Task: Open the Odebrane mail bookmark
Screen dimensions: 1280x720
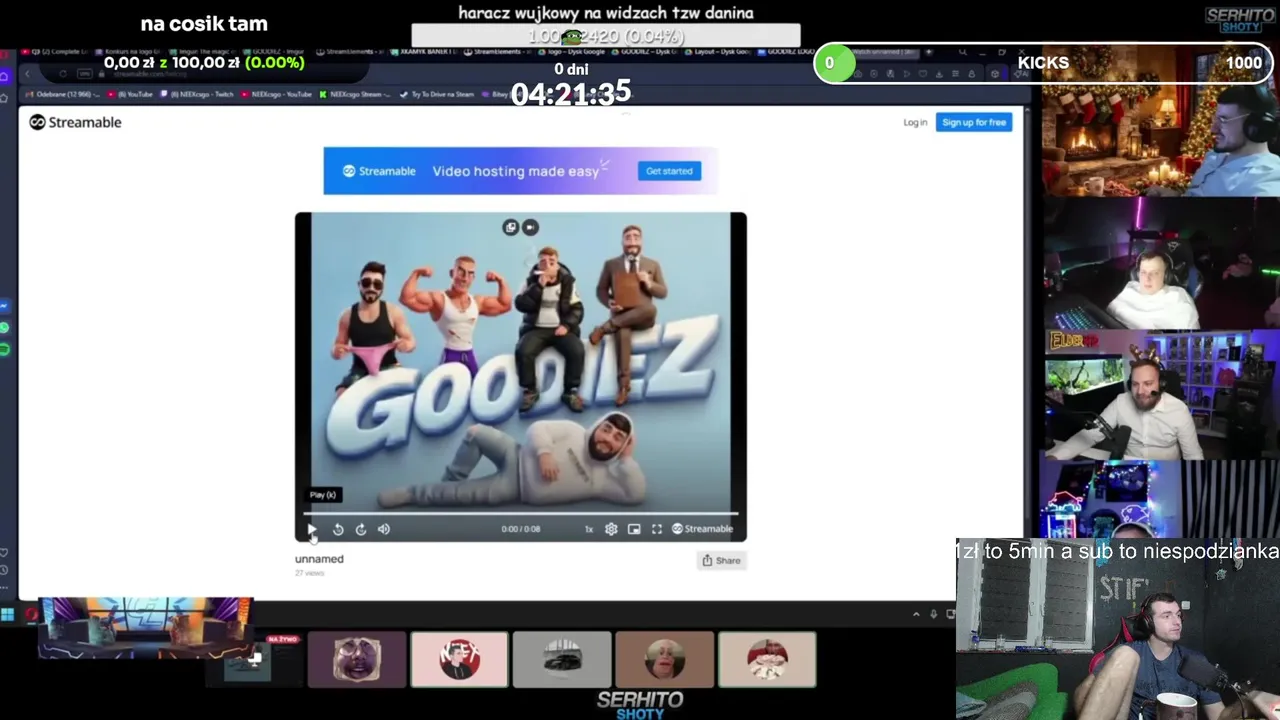Action: [64, 94]
